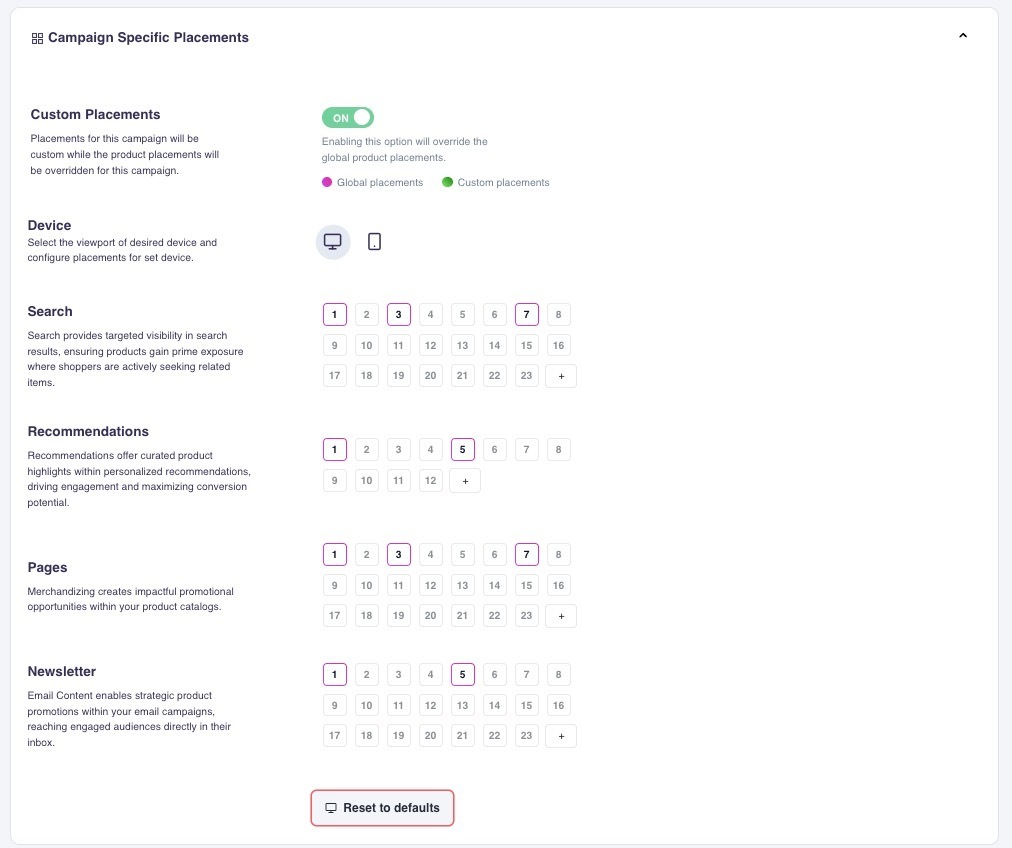Select Search placement slot 12
This screenshot has width=1012, height=848.
(x=431, y=346)
